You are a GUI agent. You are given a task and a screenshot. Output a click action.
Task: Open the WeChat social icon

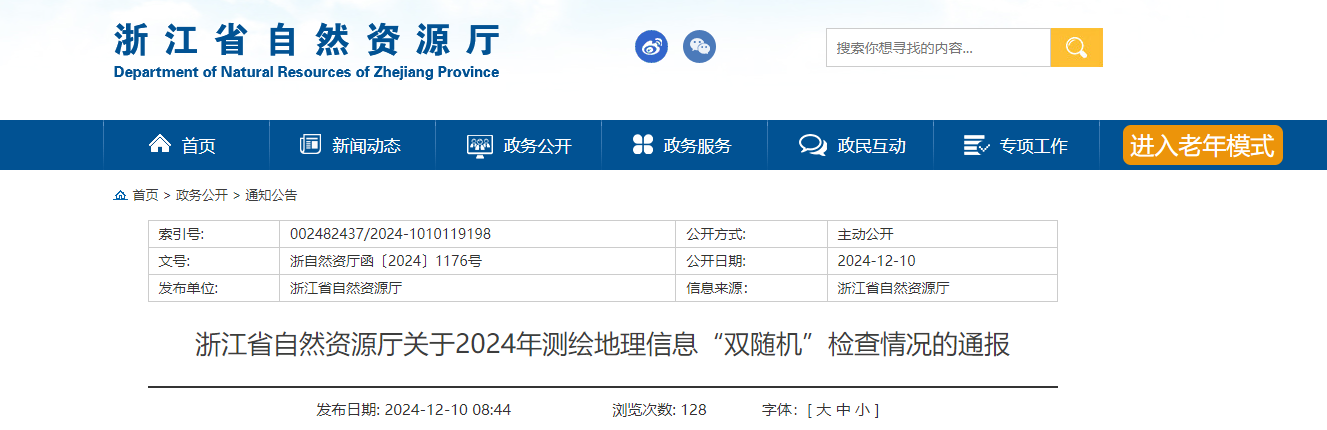699,46
